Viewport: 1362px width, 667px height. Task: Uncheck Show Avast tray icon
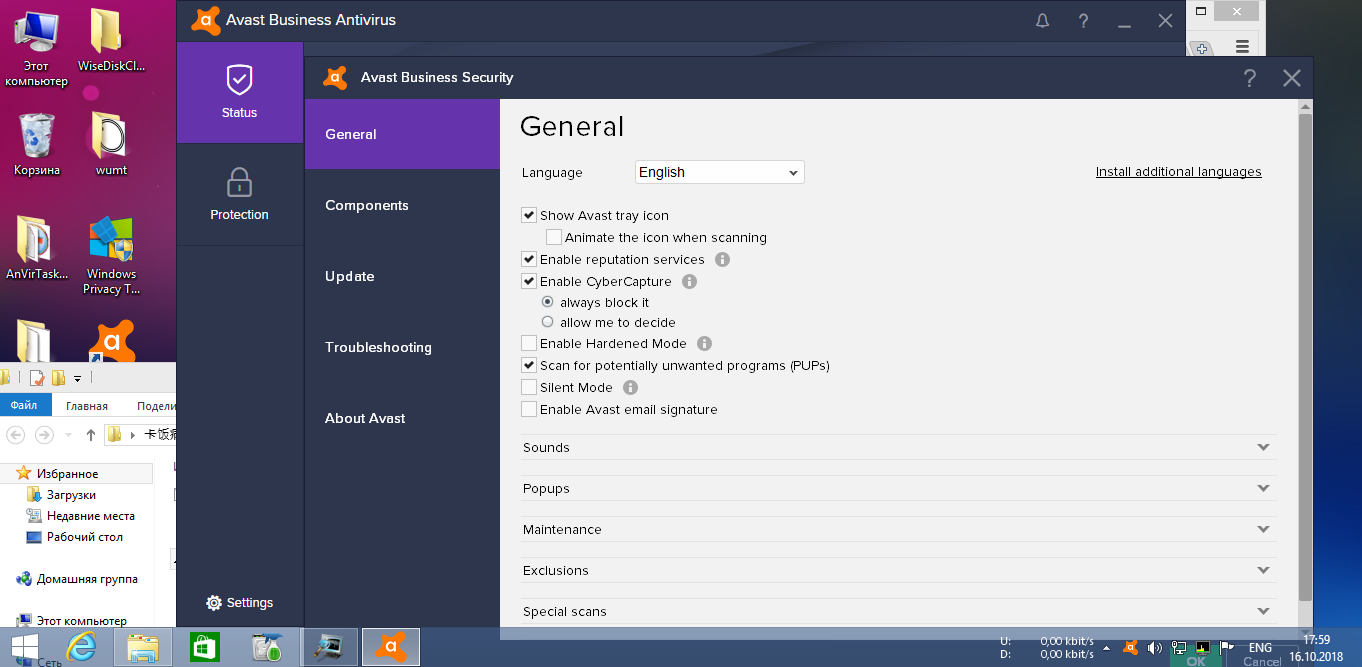coord(529,216)
